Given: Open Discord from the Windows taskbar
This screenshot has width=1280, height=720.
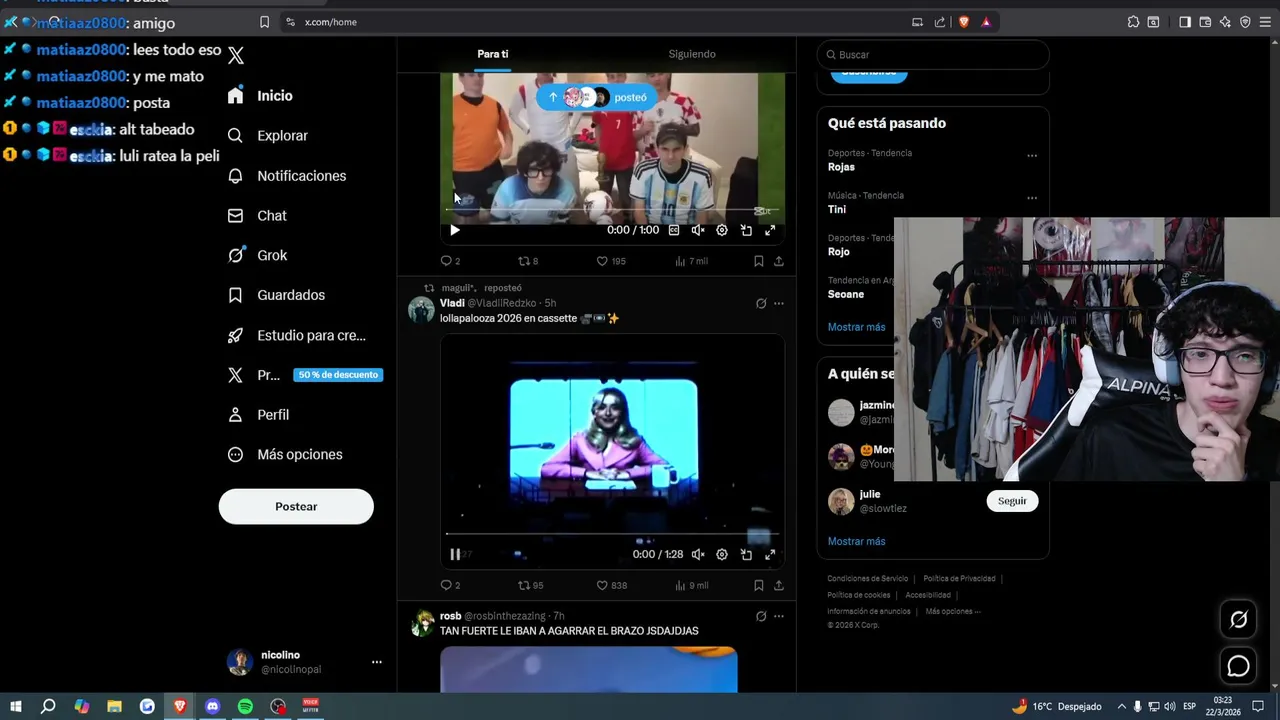Looking at the screenshot, I should 212,706.
